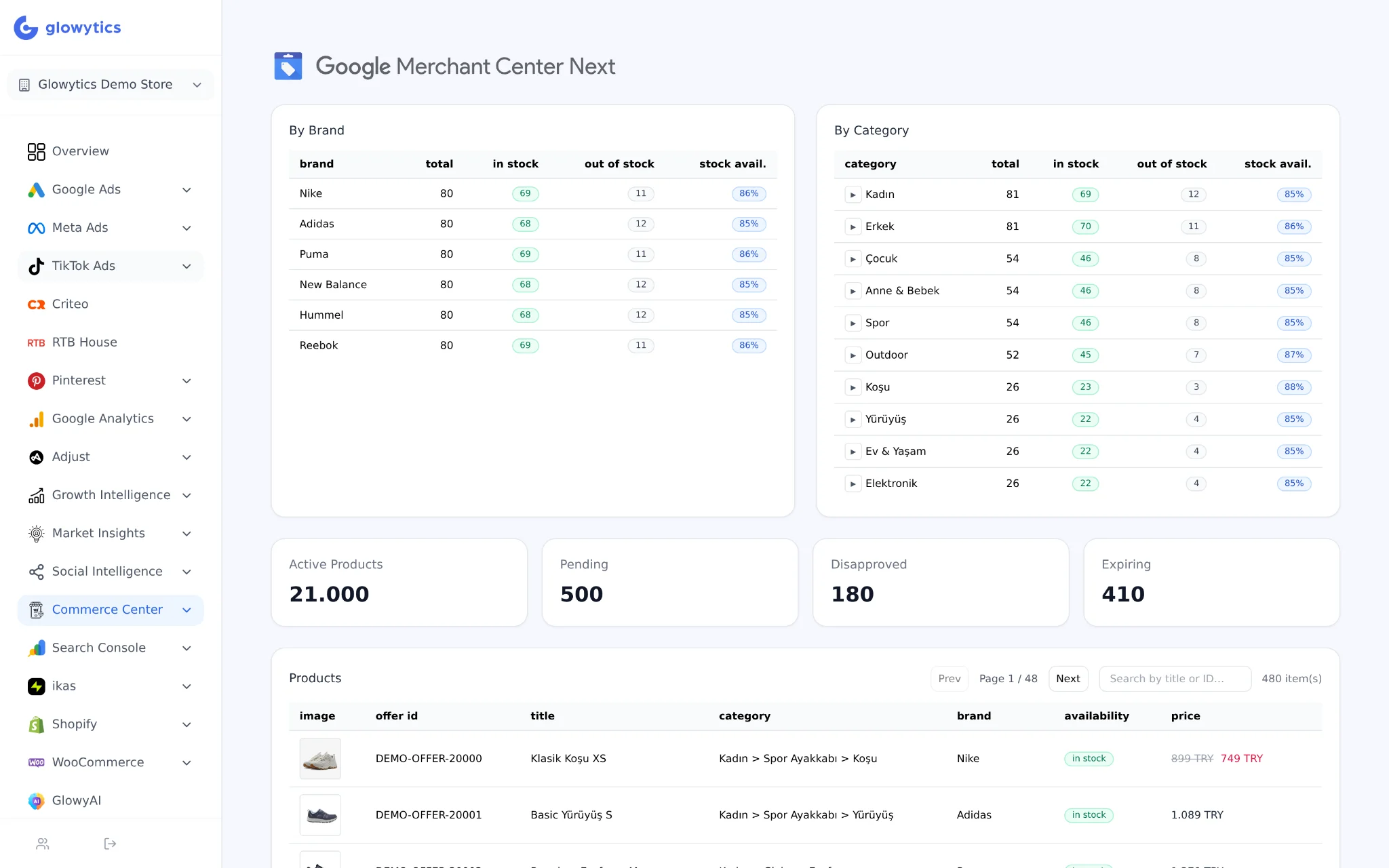The image size is (1389, 868).
Task: Click the Outdoor 87% availability badge
Action: pyautogui.click(x=1293, y=355)
